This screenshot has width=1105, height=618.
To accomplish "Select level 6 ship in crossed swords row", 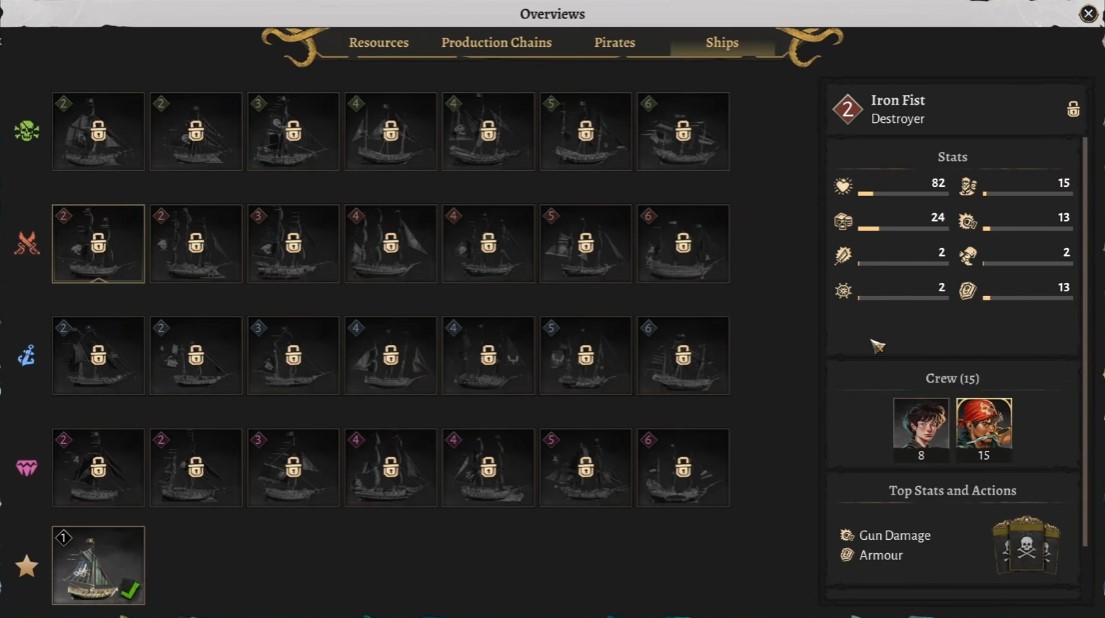I will (x=683, y=244).
